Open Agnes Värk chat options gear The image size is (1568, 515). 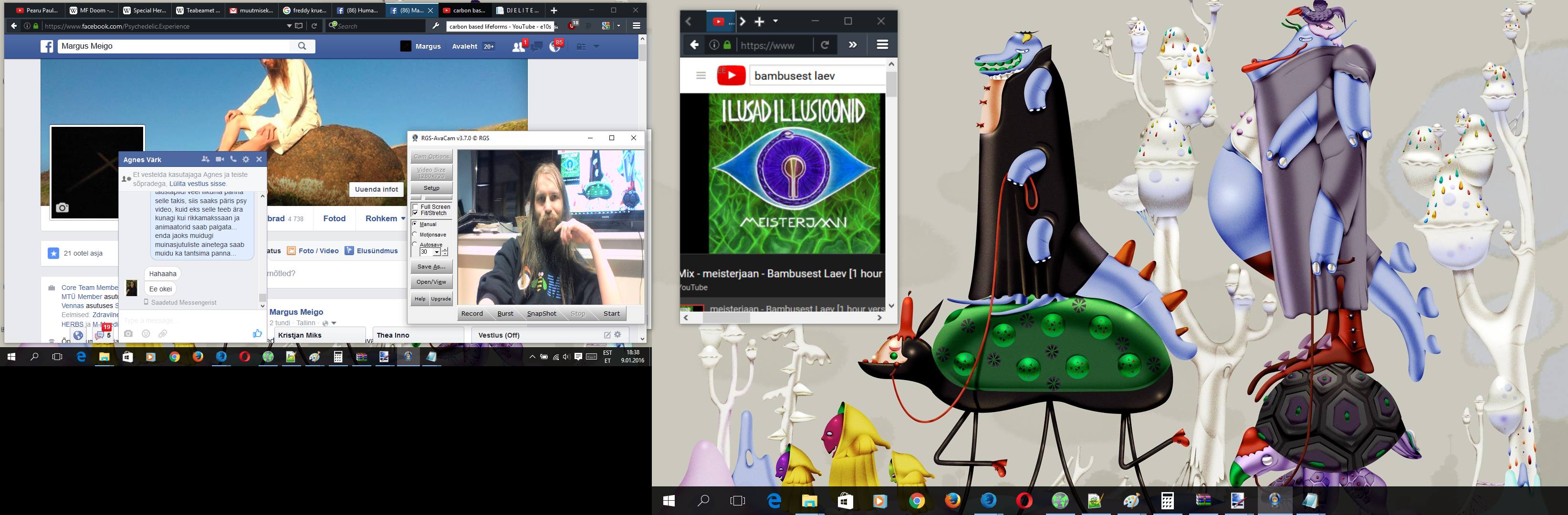246,159
